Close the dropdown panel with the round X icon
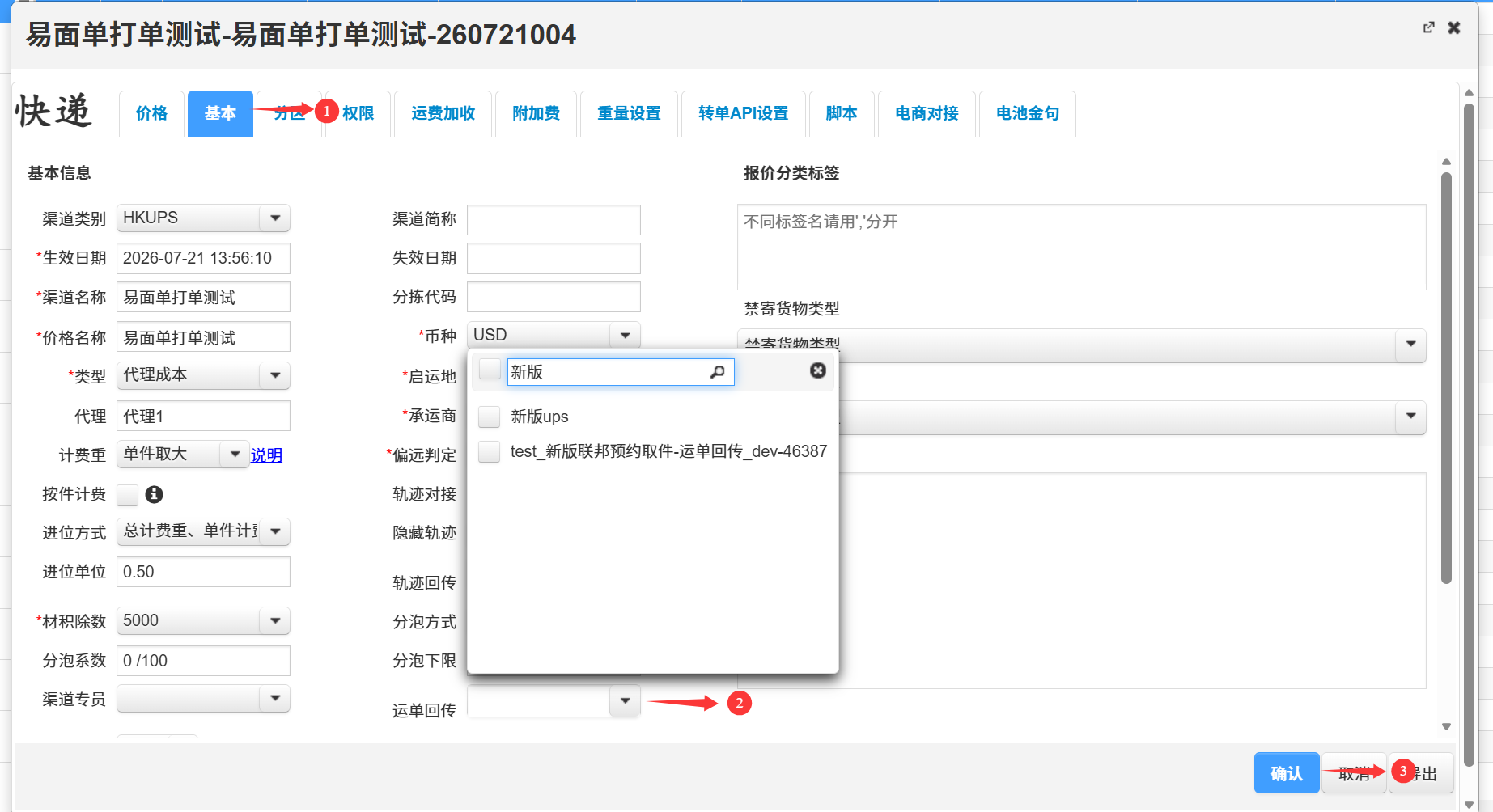The width and height of the screenshot is (1493, 812). pyautogui.click(x=818, y=370)
